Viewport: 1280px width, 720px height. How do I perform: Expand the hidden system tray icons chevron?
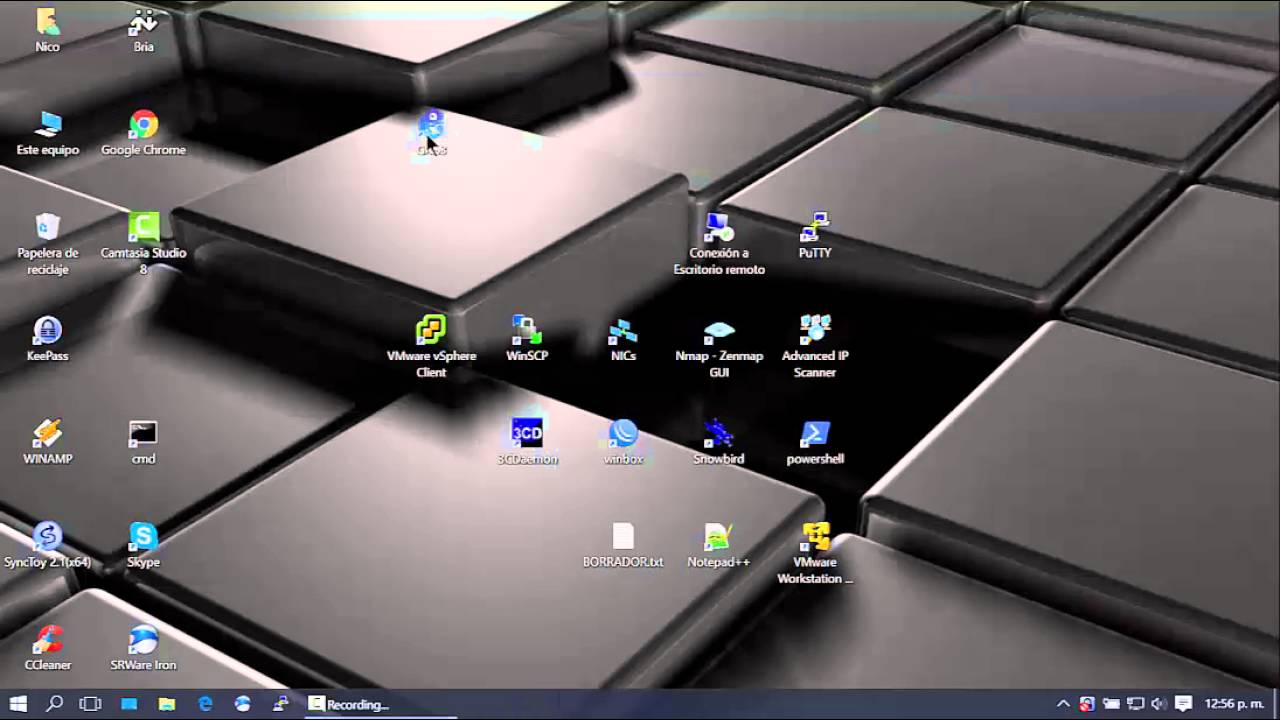pos(1063,704)
